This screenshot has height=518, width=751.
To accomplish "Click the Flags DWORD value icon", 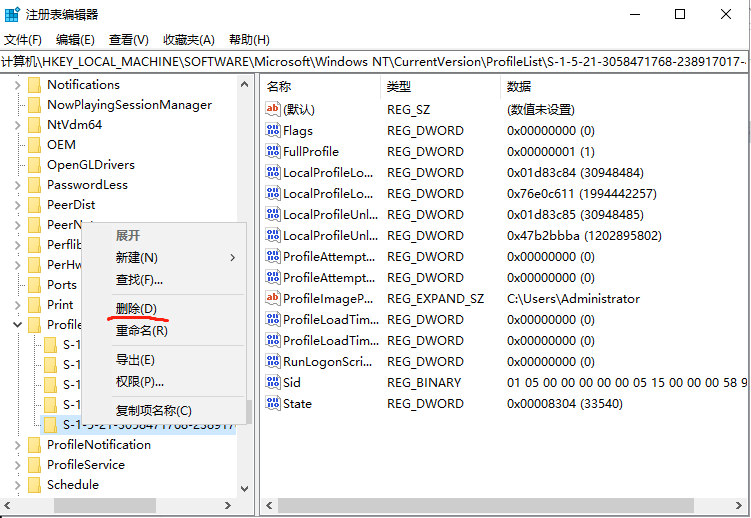I will pos(273,130).
